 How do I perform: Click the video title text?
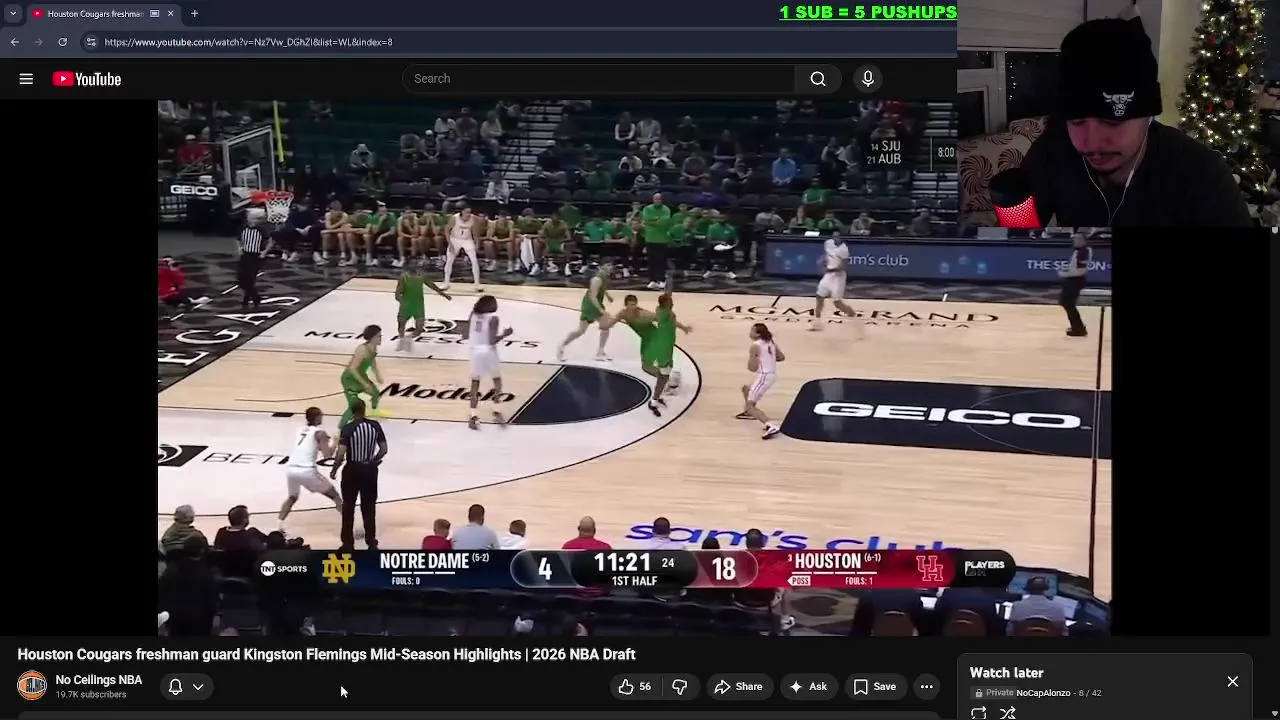pos(326,654)
